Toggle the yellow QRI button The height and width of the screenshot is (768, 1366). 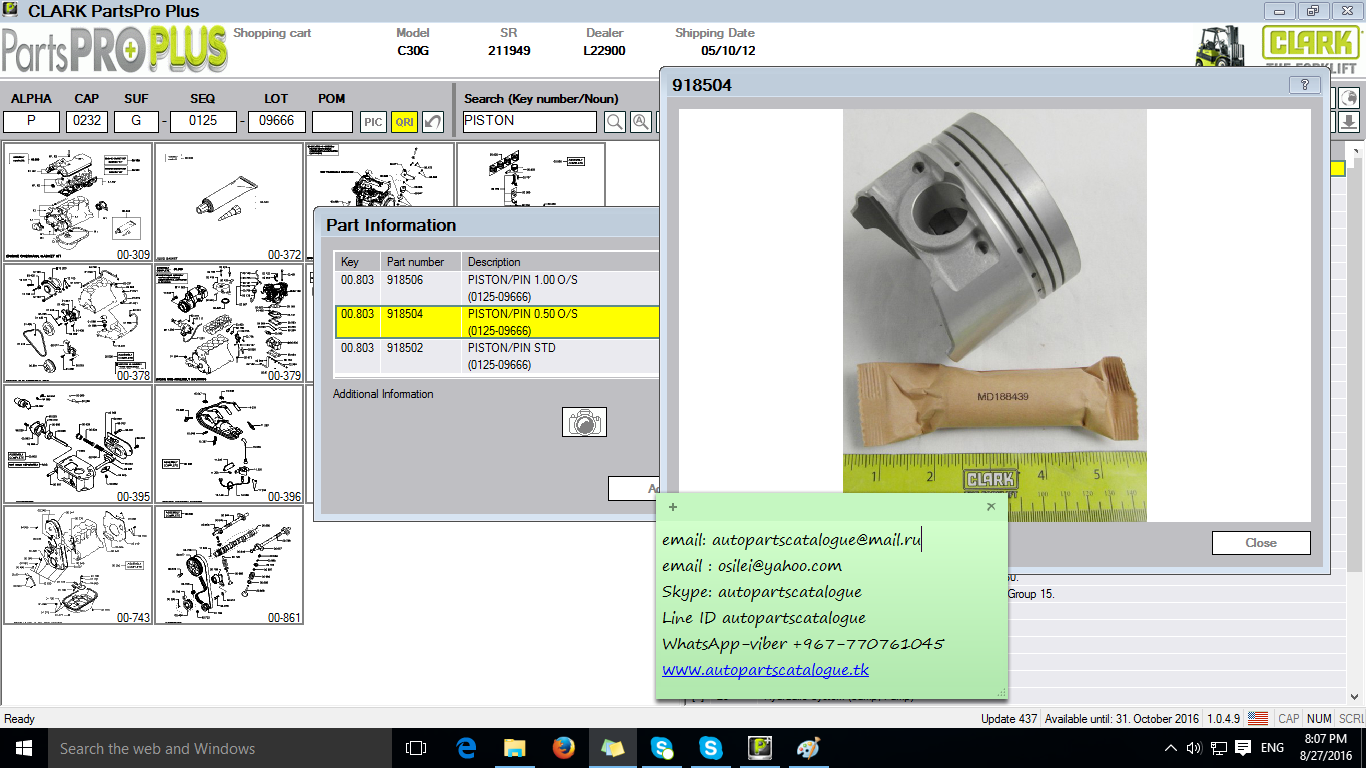404,122
